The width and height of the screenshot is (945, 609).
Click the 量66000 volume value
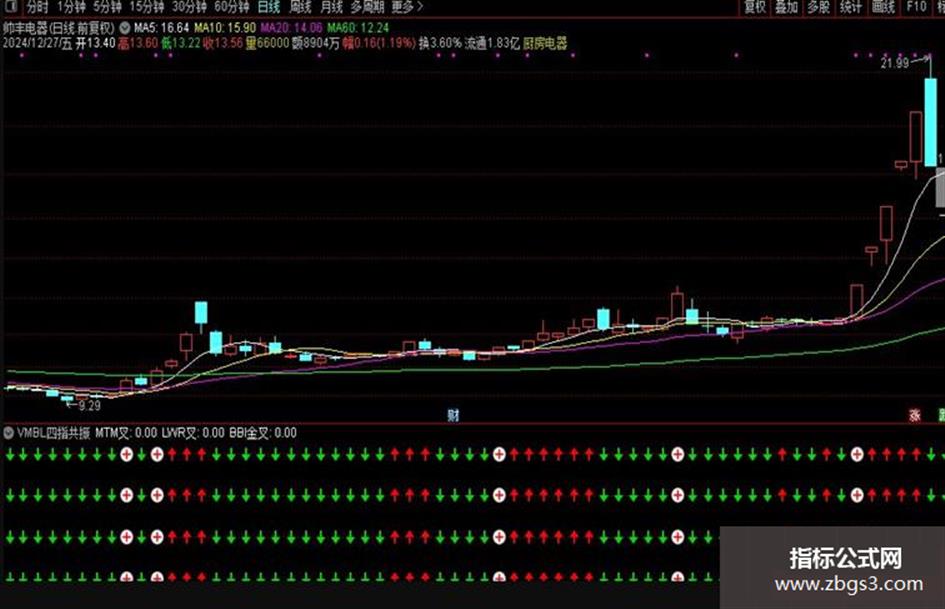click(x=267, y=43)
